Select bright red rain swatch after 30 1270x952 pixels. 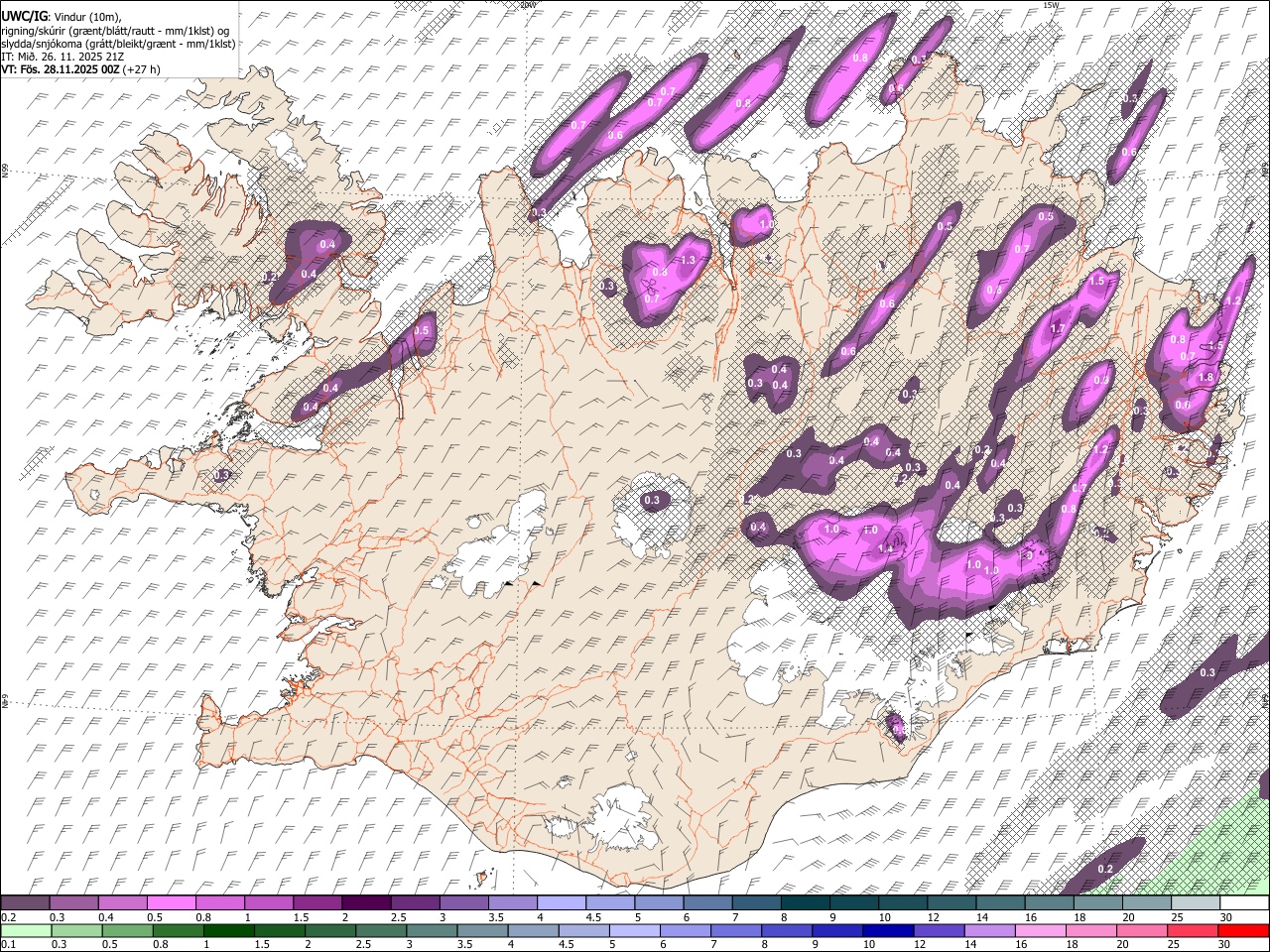point(1242,930)
